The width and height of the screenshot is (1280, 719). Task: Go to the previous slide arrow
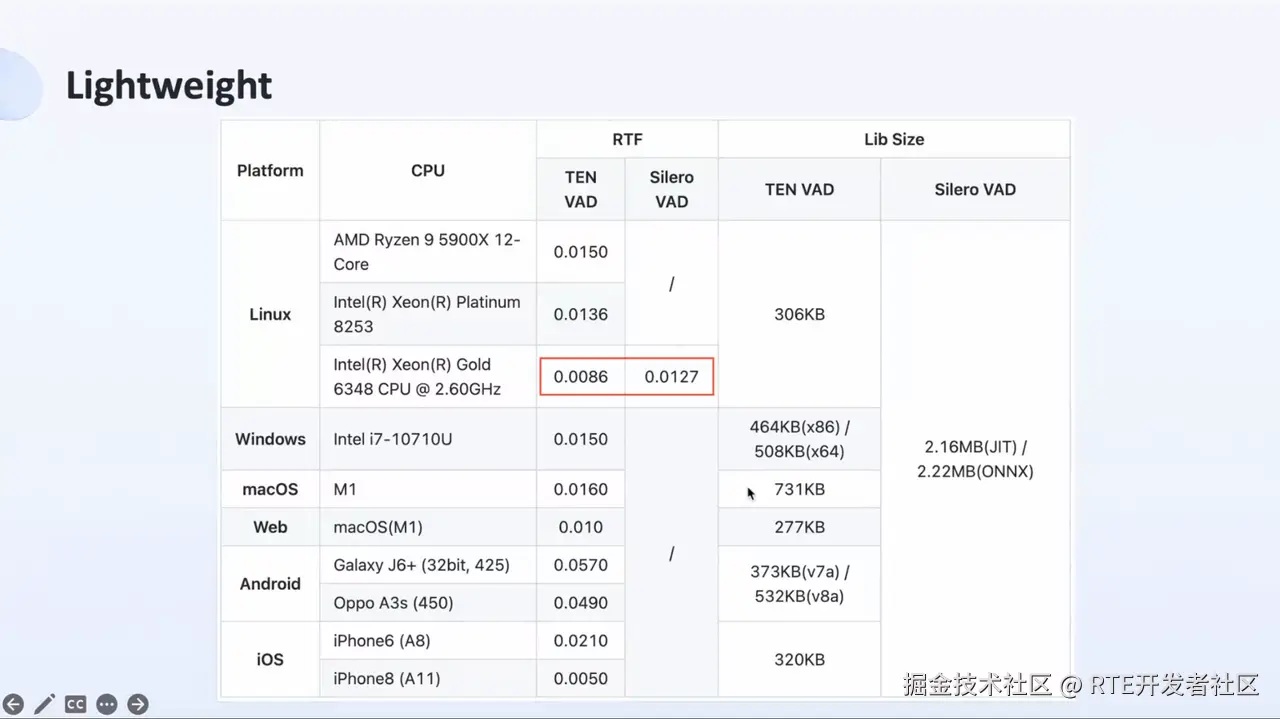13,704
